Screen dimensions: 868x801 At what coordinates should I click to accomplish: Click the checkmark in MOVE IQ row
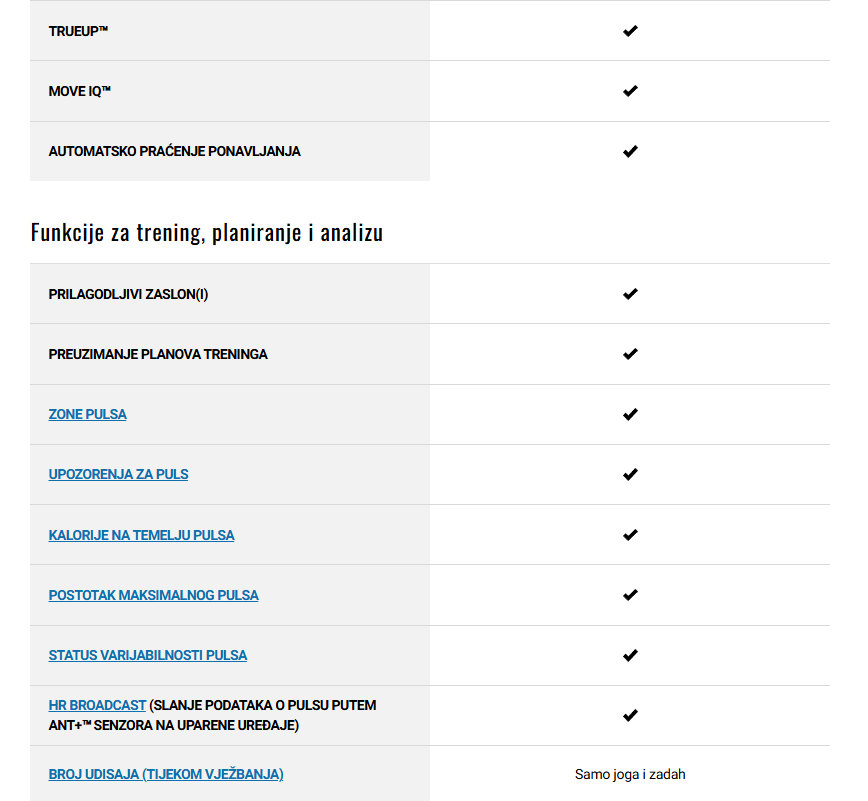630,91
